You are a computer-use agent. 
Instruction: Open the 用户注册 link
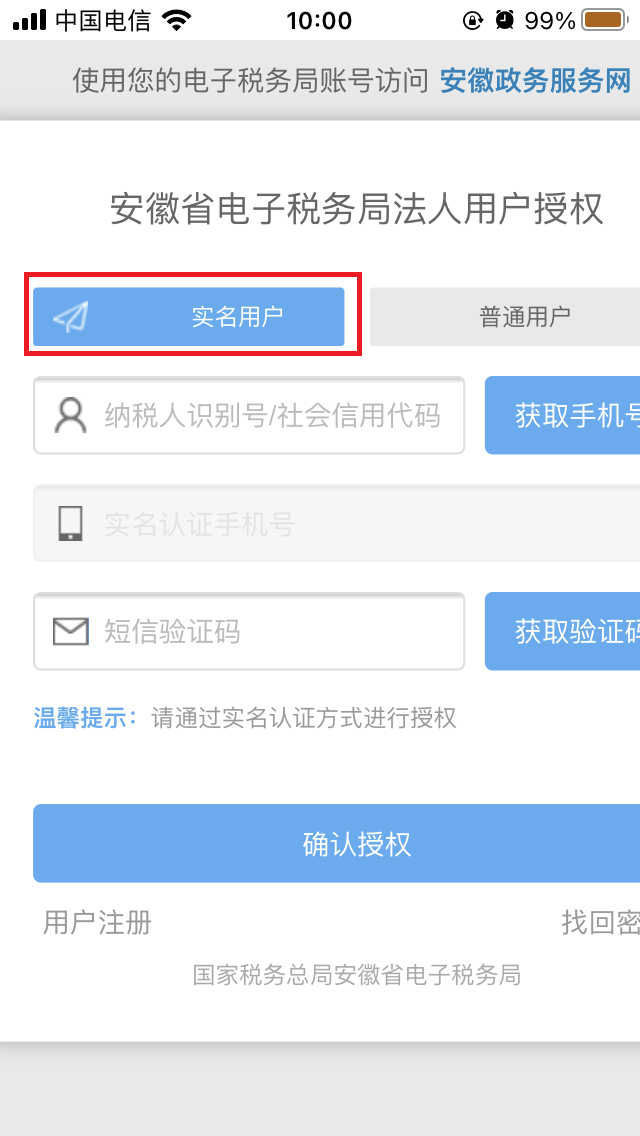click(97, 923)
